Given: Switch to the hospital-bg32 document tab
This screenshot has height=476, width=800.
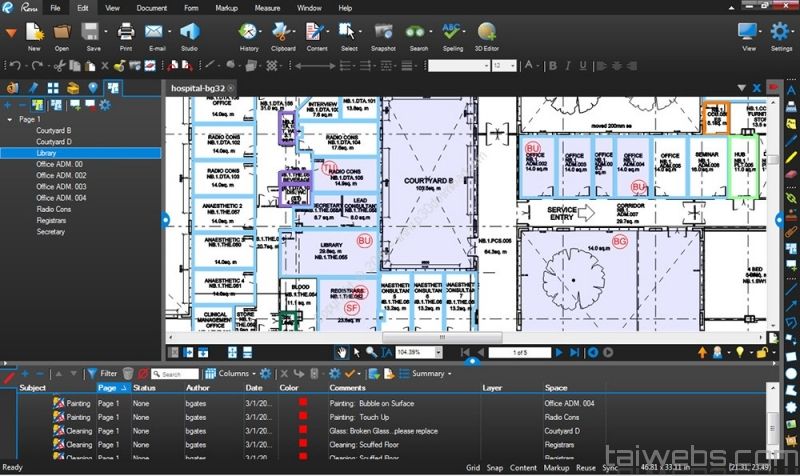Looking at the screenshot, I should click(199, 88).
